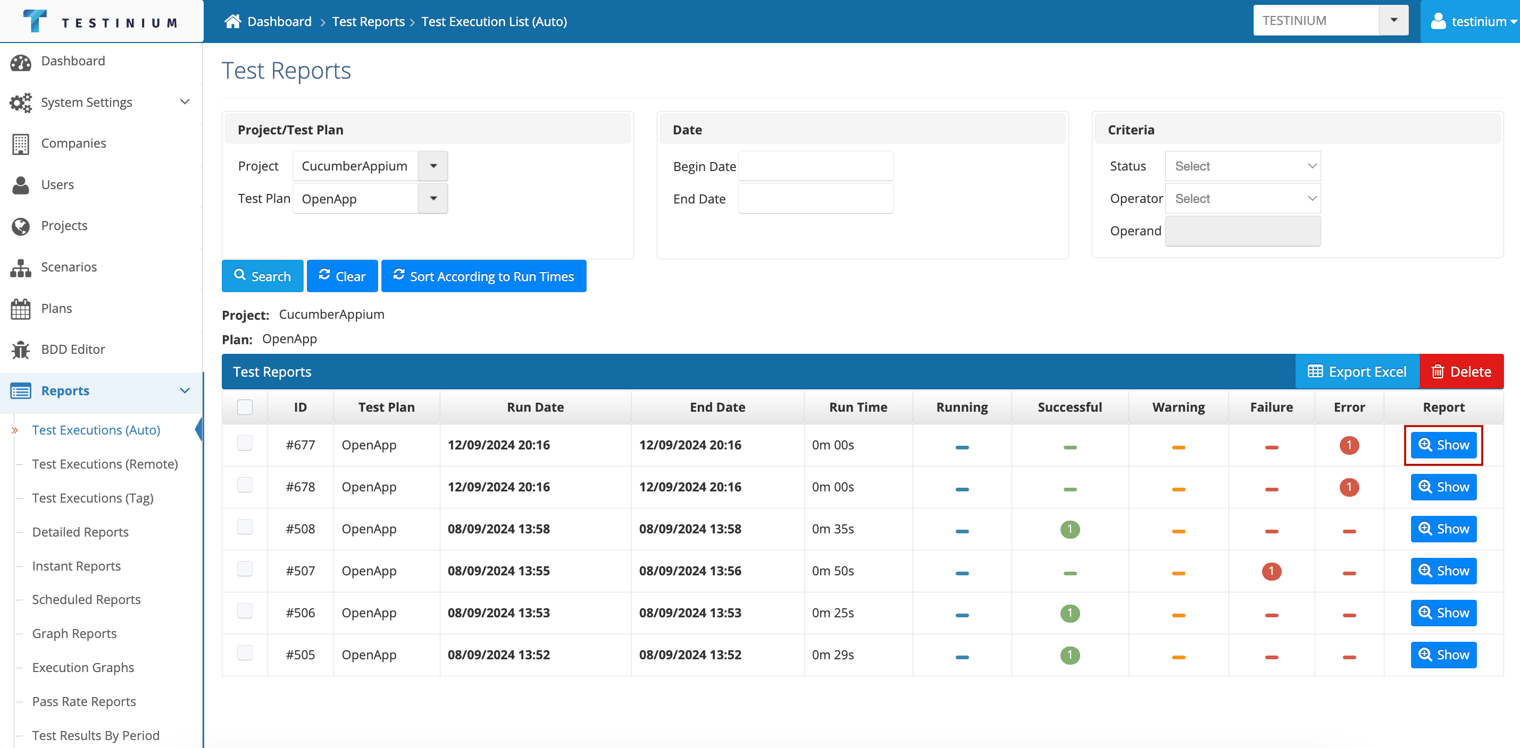This screenshot has width=1520, height=748.
Task: Click the Companies building icon
Action: point(21,144)
